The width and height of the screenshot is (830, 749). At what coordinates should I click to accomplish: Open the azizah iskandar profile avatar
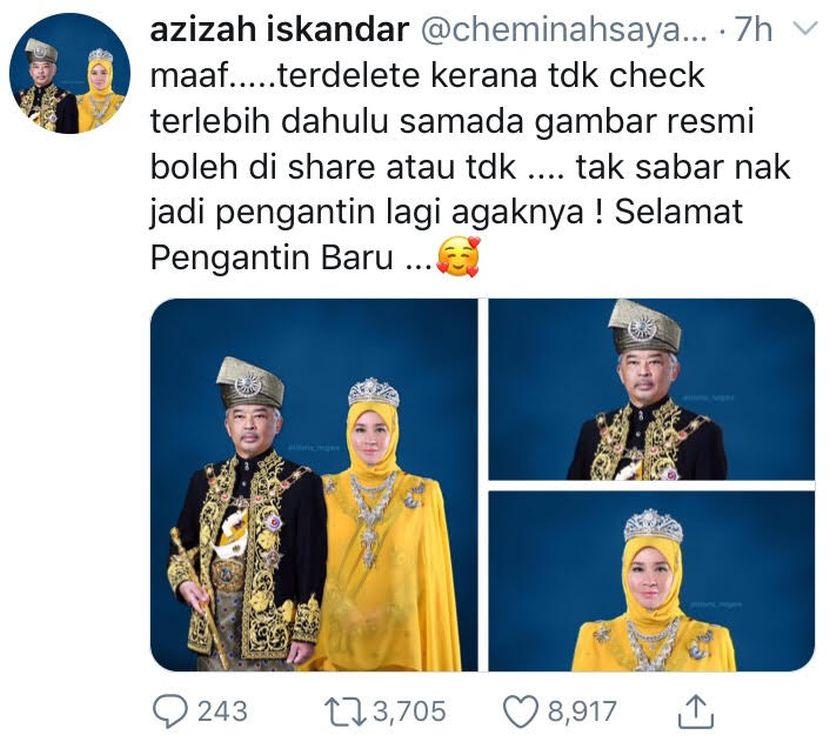point(70,73)
